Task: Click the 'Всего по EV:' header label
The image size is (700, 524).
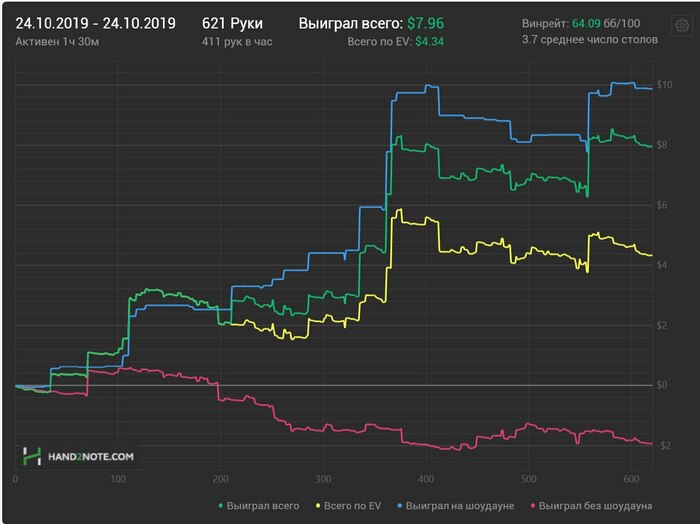Action: pyautogui.click(x=379, y=42)
